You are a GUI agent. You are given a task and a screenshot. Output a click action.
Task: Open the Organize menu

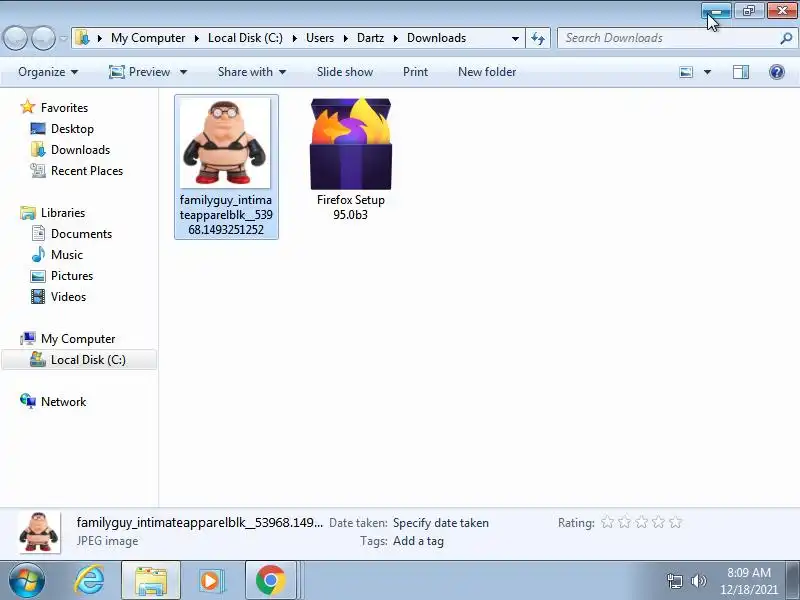coord(48,72)
